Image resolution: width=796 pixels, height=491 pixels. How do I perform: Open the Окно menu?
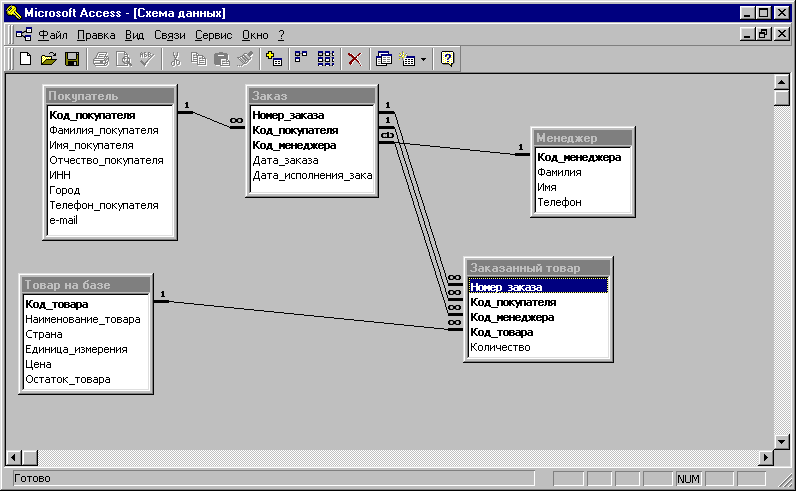point(255,35)
